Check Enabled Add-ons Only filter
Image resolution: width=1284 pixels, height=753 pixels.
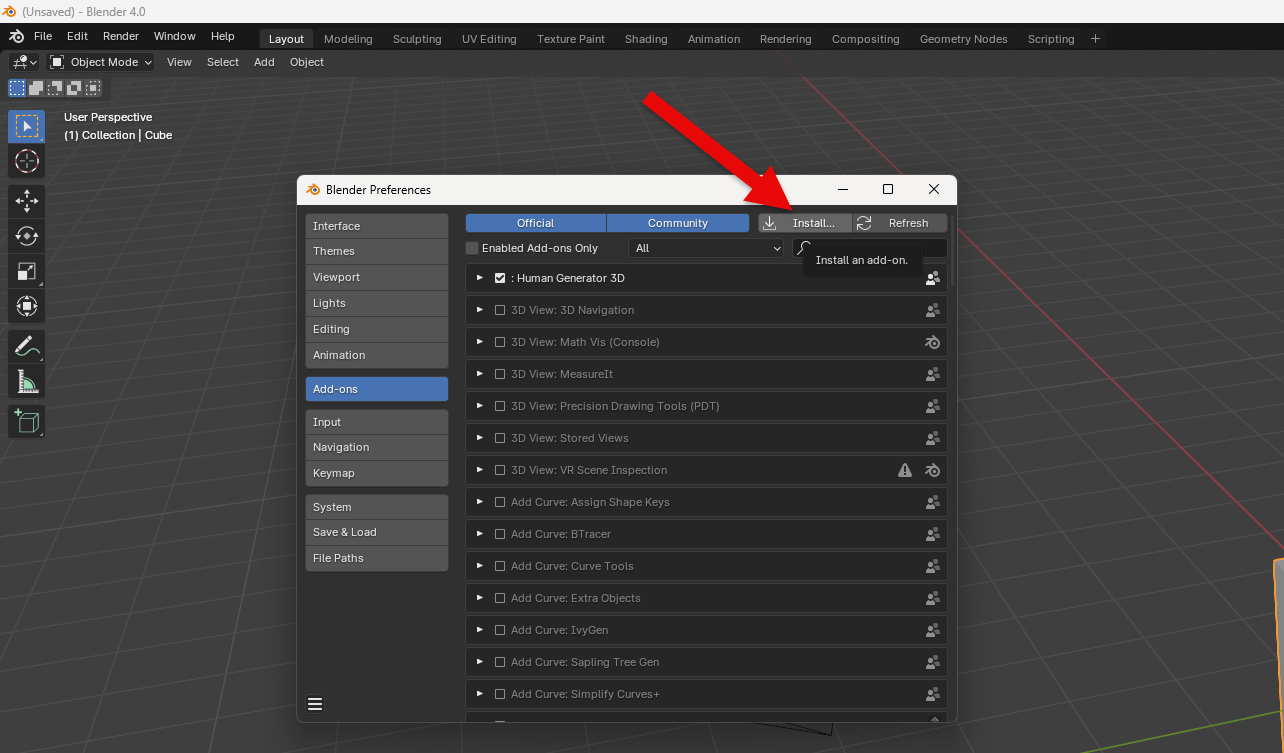tap(472, 248)
